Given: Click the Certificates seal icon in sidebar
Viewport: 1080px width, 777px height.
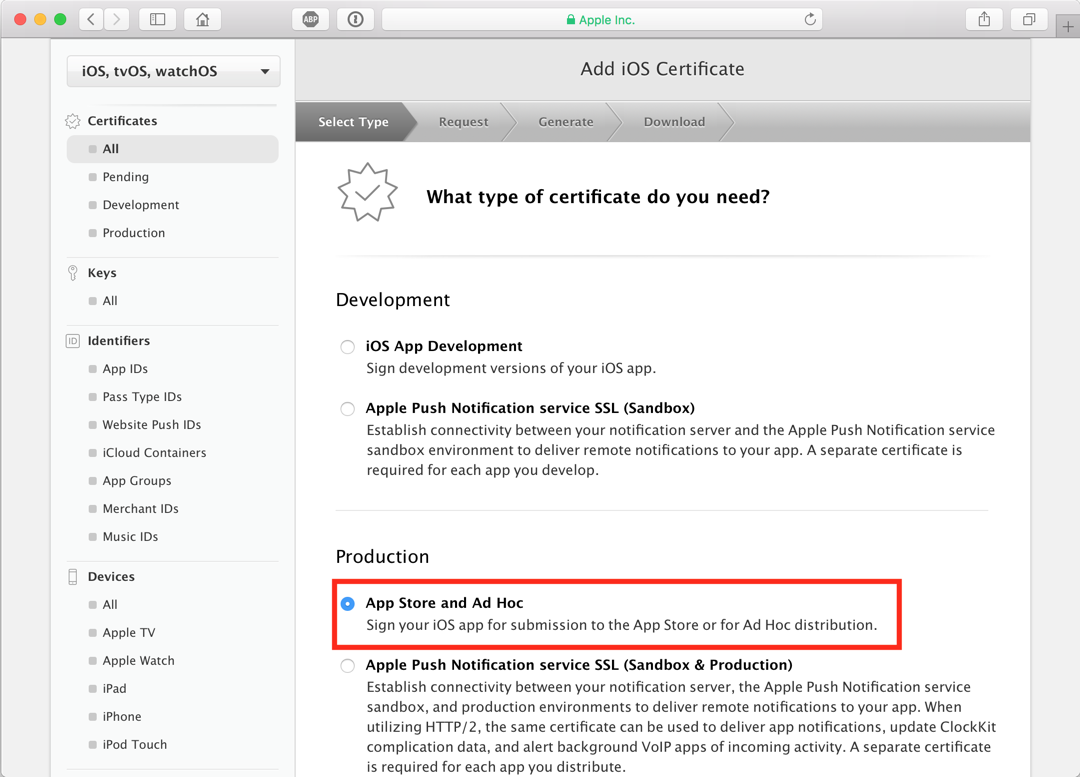Looking at the screenshot, I should [x=72, y=121].
